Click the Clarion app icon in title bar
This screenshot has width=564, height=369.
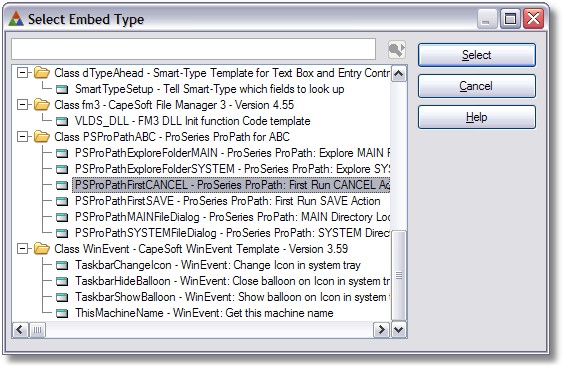pyautogui.click(x=15, y=18)
